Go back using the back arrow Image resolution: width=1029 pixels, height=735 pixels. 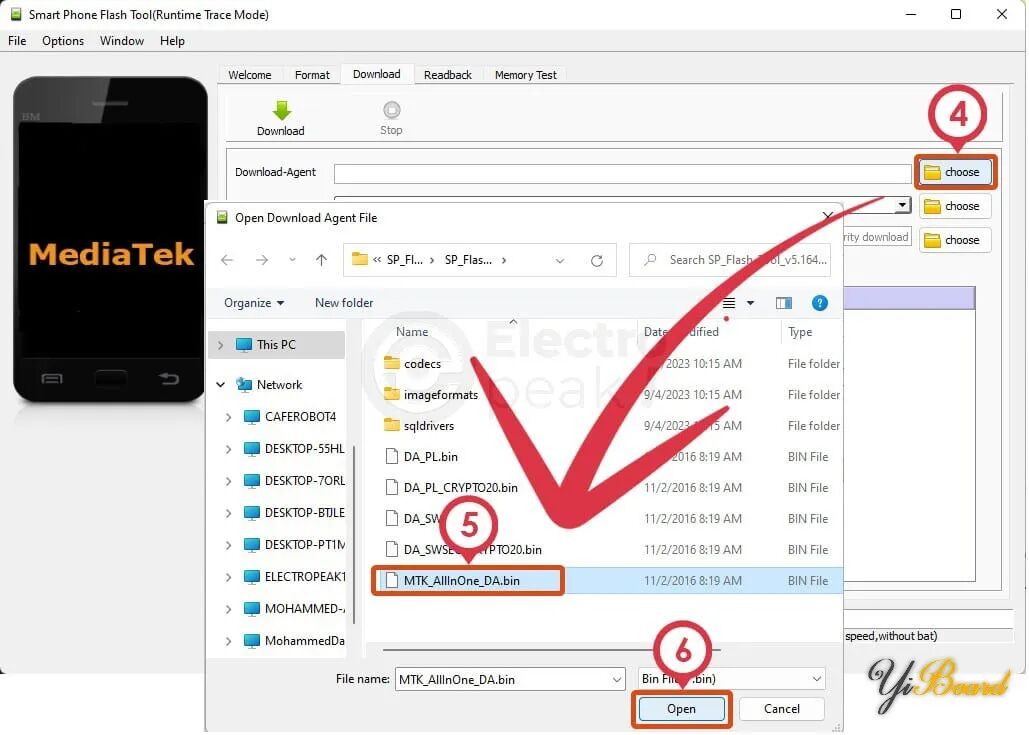[227, 260]
